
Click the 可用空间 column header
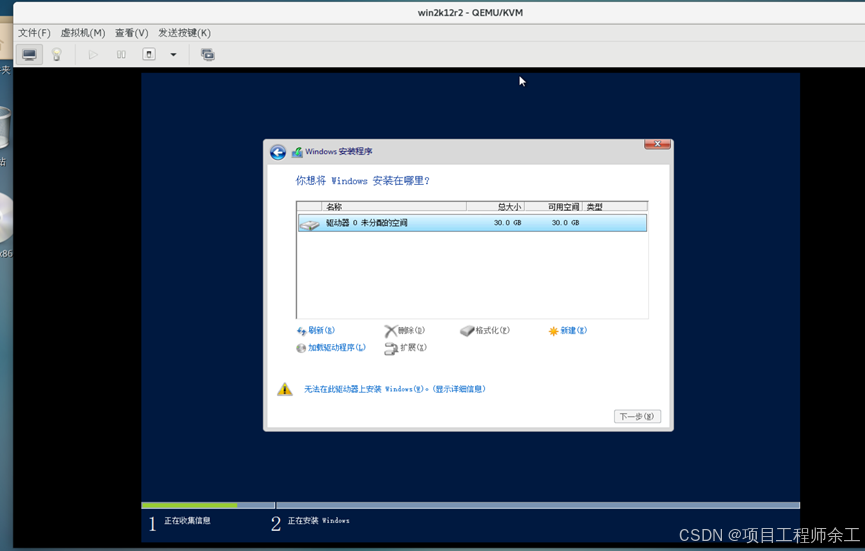coord(553,207)
